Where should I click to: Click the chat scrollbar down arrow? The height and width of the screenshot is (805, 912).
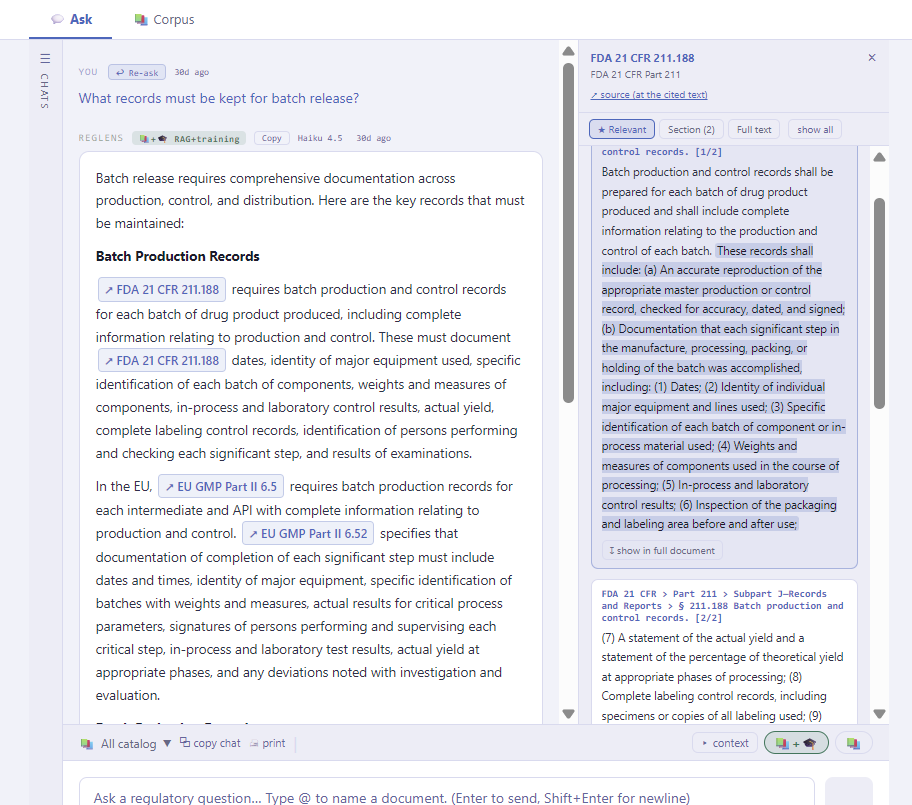click(x=568, y=714)
